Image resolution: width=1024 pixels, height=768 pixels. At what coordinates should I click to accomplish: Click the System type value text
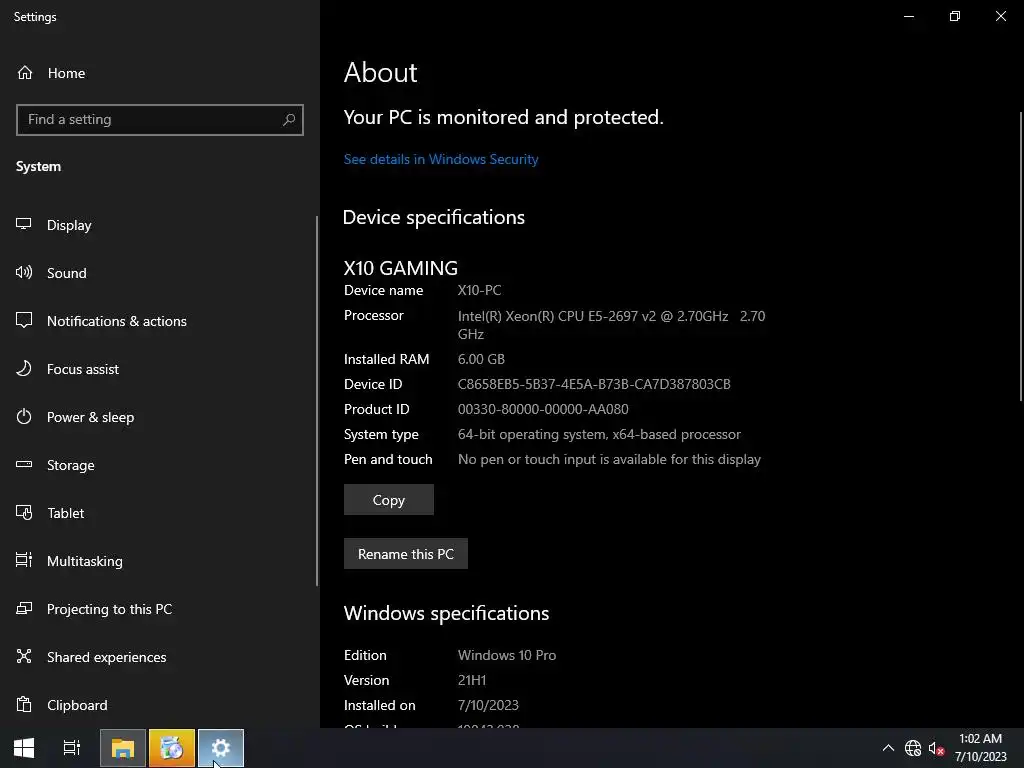(x=599, y=434)
